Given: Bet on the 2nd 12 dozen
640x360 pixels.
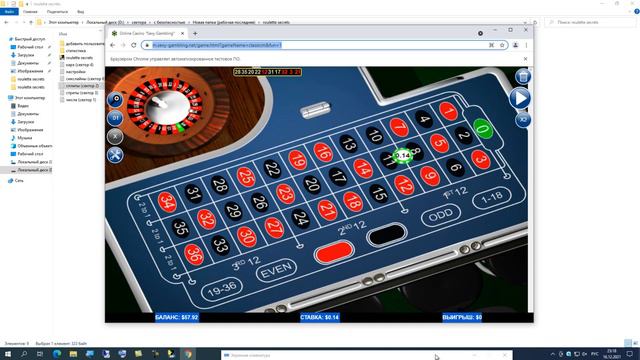Looking at the screenshot, I should [x=352, y=229].
